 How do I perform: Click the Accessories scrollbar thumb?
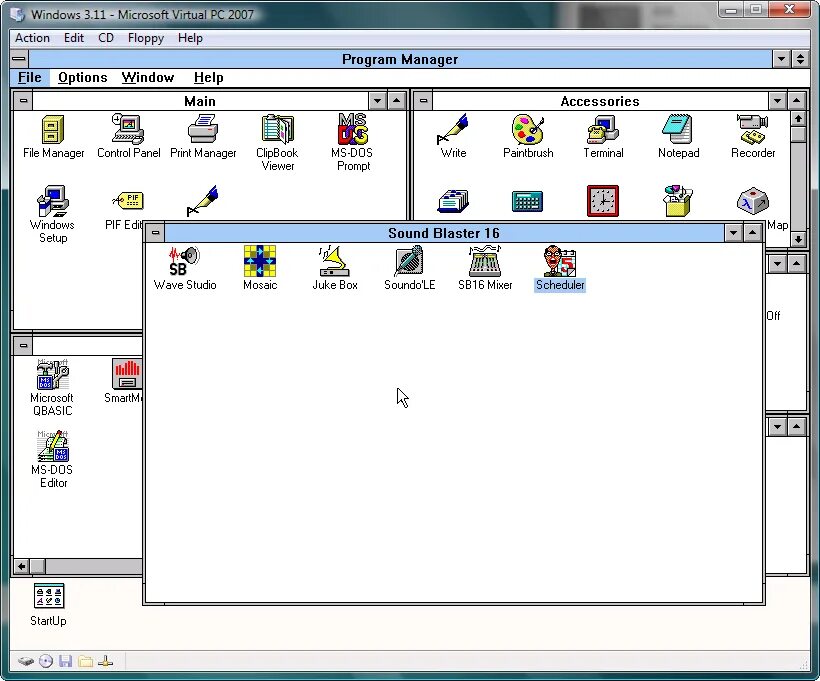(x=798, y=134)
